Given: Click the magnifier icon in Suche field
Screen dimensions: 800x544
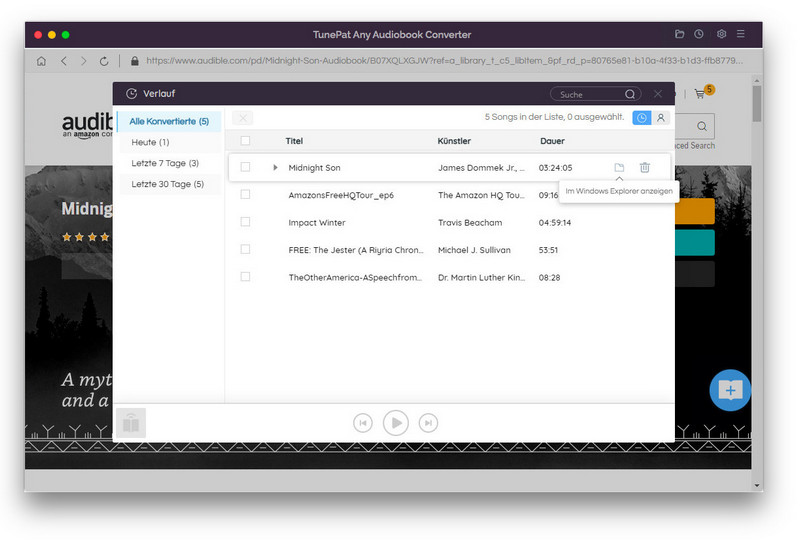Looking at the screenshot, I should click(x=630, y=94).
